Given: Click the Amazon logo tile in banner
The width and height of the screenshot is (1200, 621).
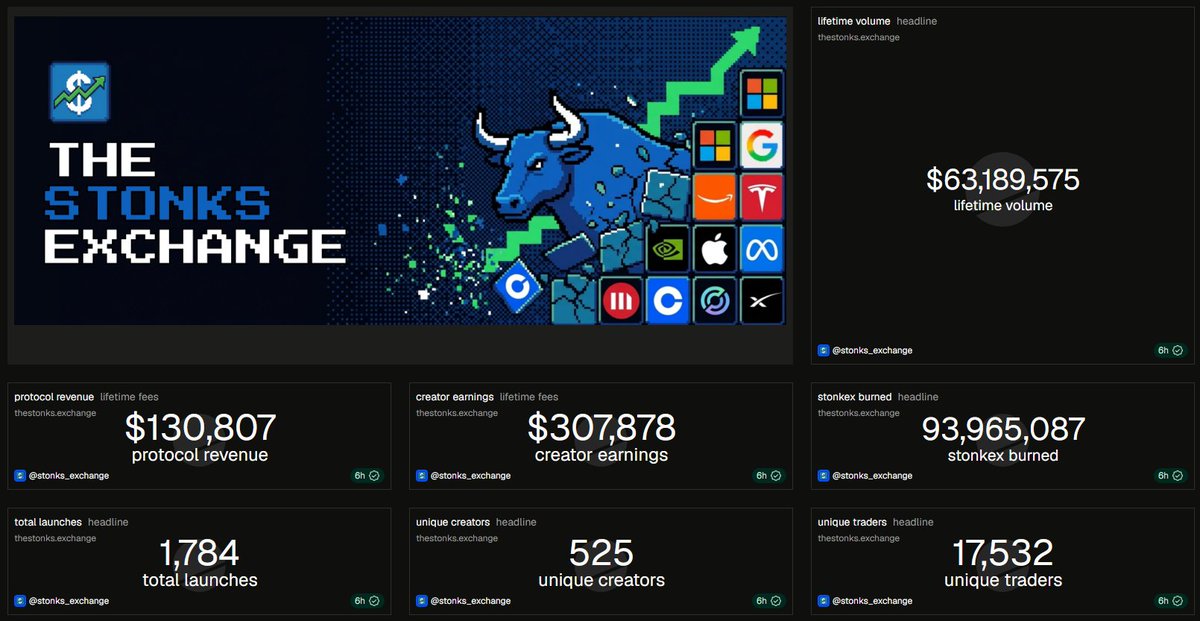Looking at the screenshot, I should [x=714, y=197].
